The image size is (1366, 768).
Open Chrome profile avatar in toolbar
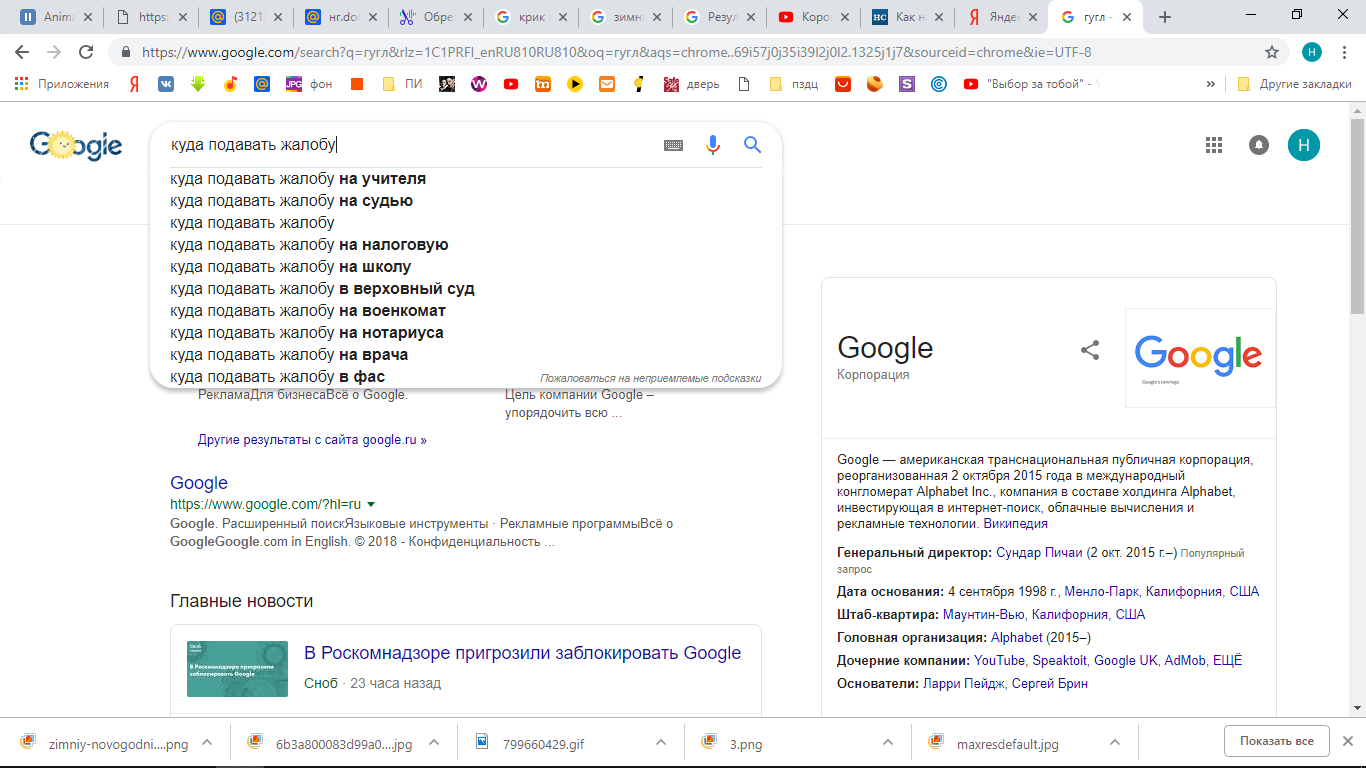pos(1312,52)
